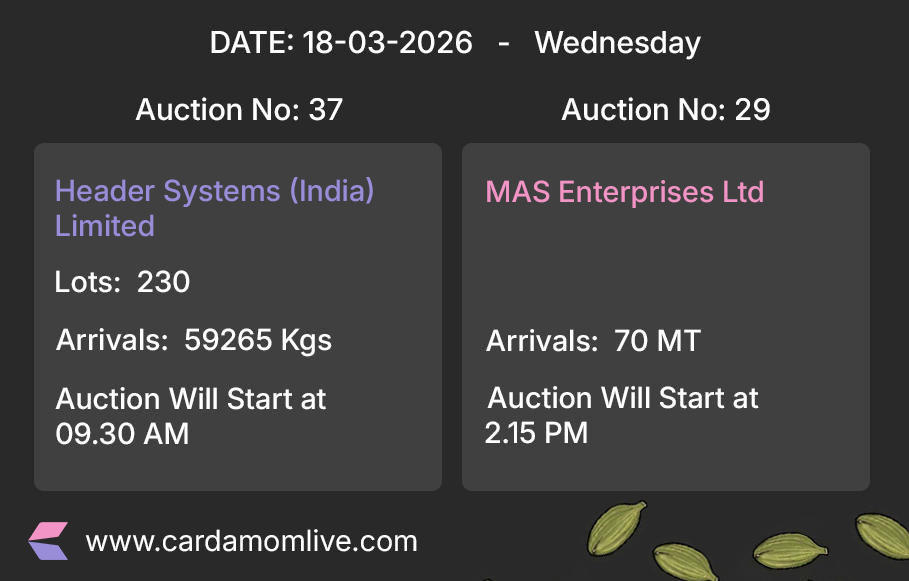
Task: Click the Wednesday weekday label
Action: coord(617,43)
